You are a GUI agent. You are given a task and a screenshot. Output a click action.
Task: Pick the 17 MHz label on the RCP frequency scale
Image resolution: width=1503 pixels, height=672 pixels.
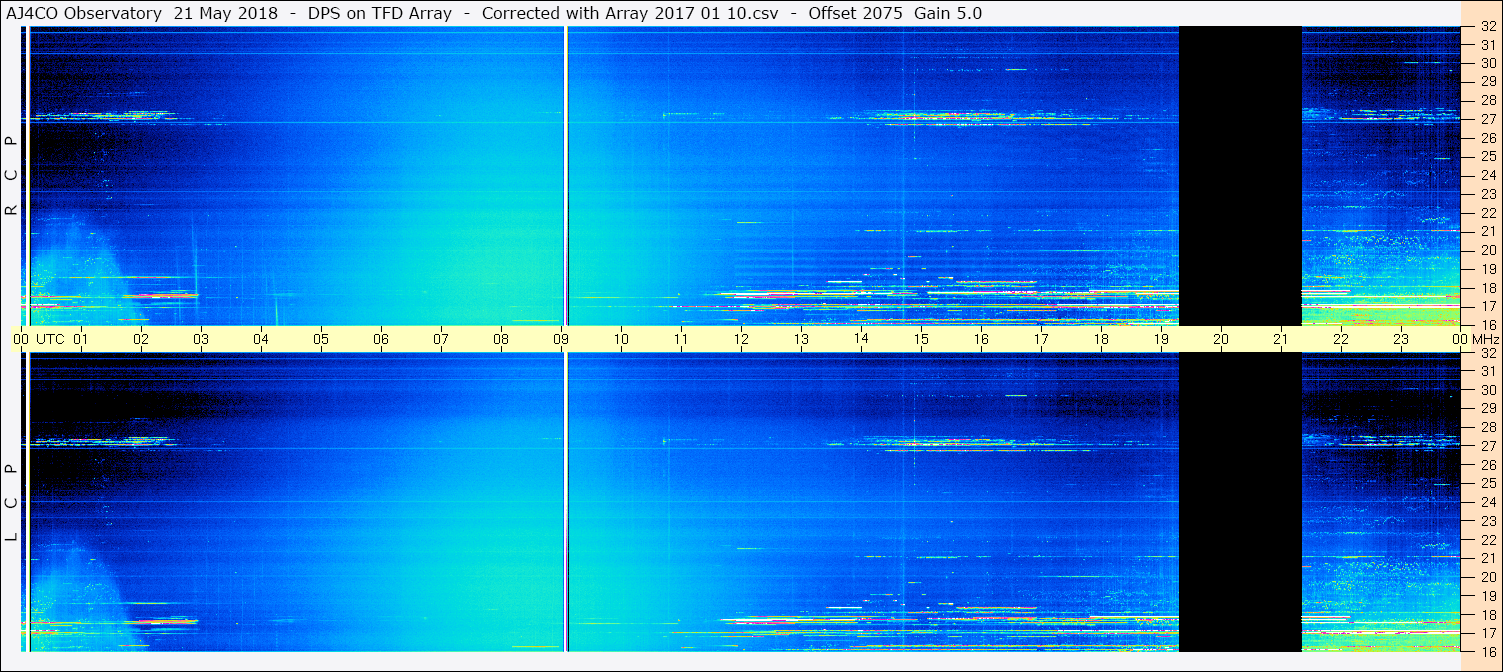[x=1487, y=306]
